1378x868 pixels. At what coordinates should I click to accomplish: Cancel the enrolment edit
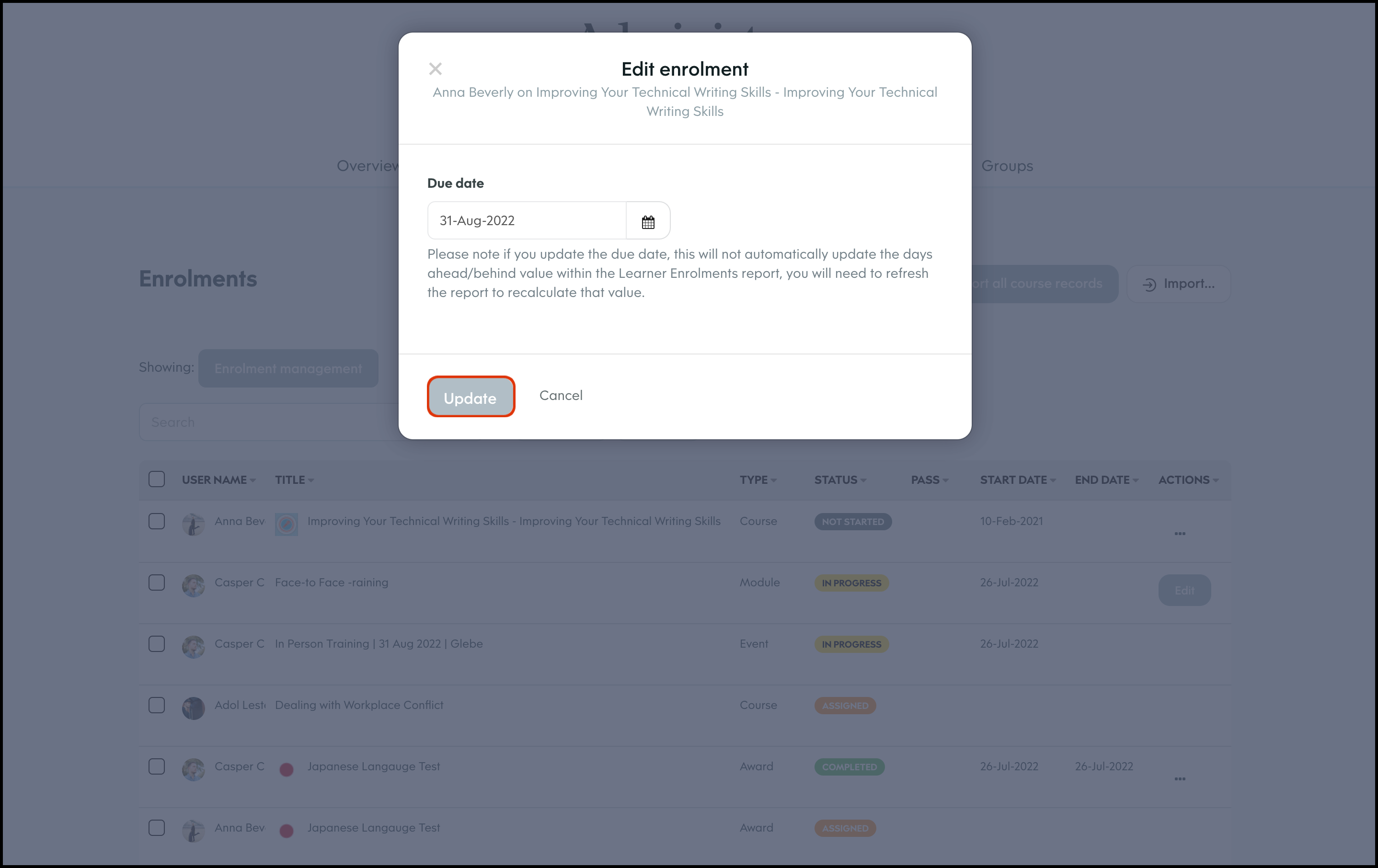(561, 395)
